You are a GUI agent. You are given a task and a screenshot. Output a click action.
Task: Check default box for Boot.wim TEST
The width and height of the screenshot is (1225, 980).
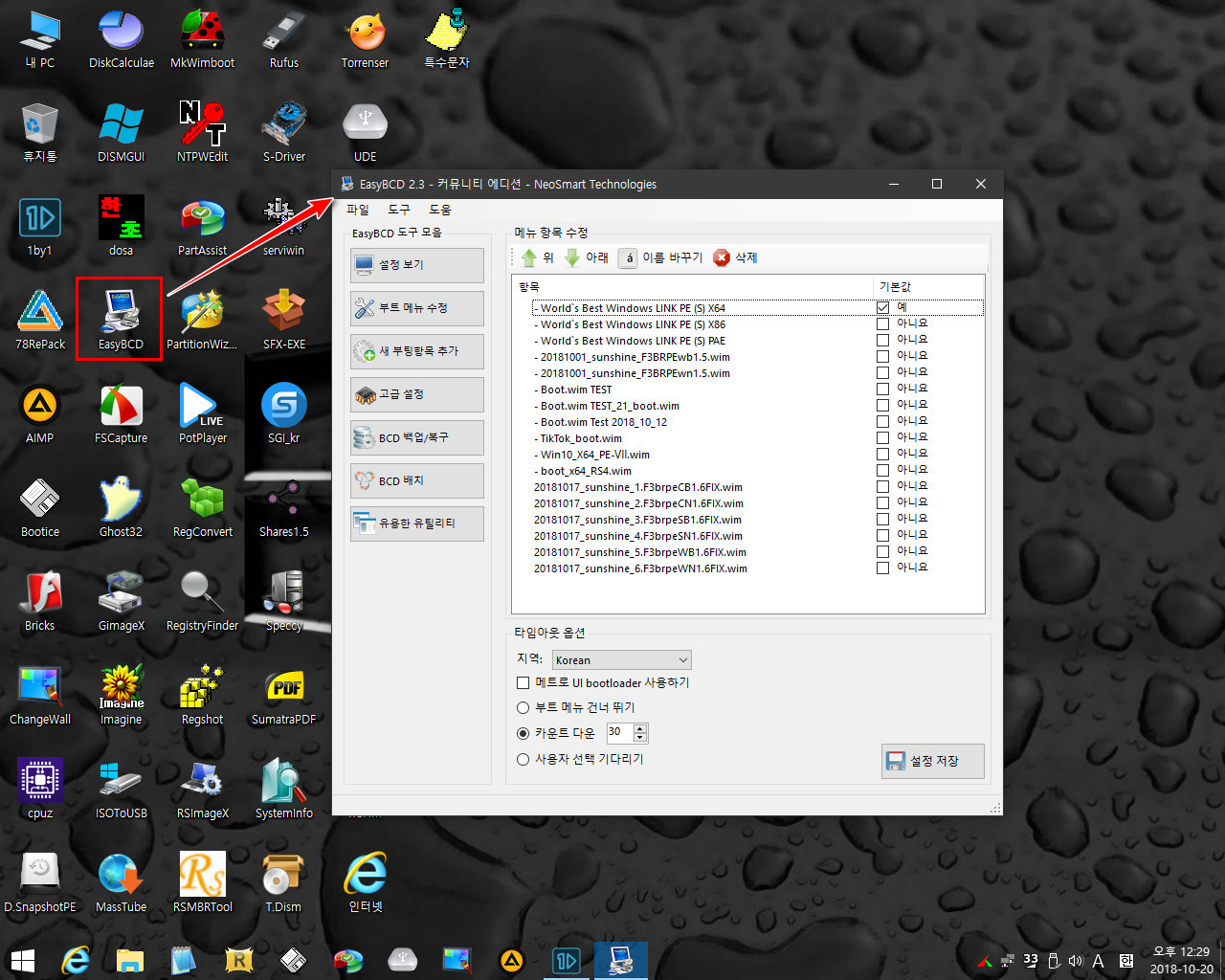(x=882, y=389)
